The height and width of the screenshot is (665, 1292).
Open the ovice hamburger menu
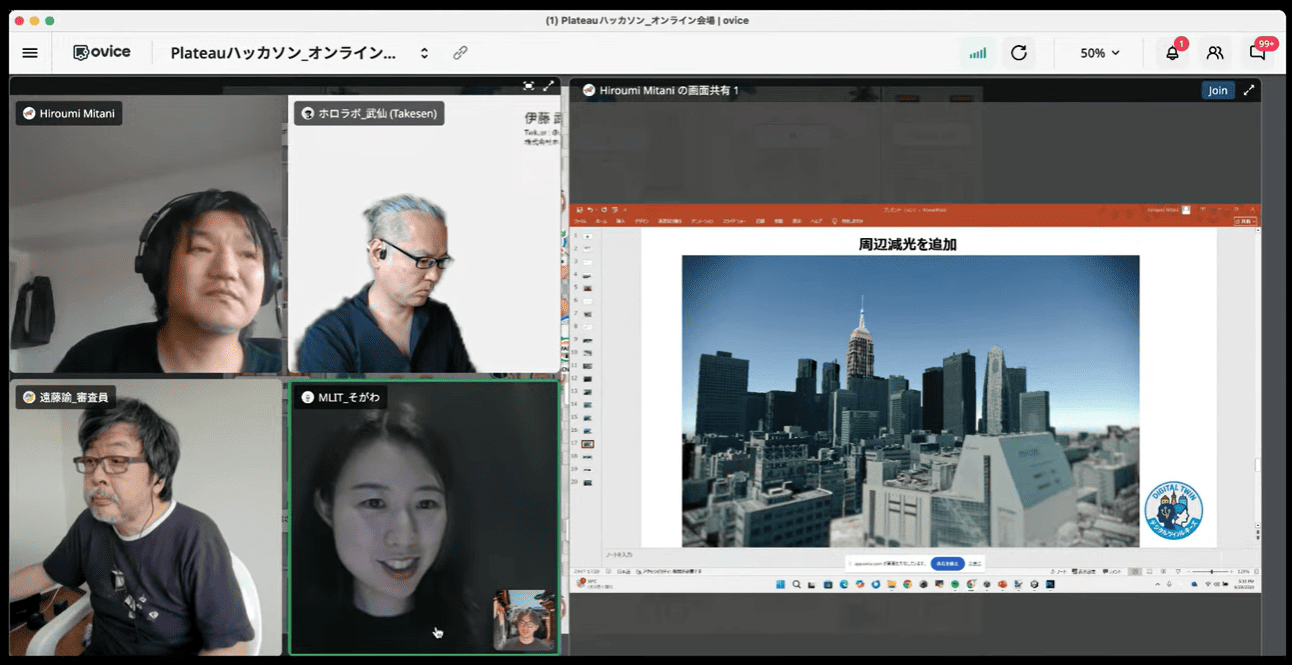30,53
